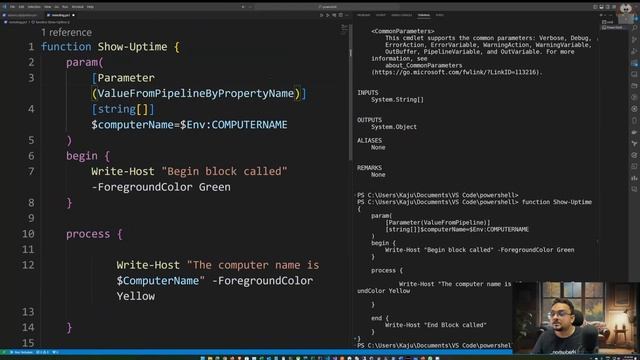Open the folder icon in the activity bar
This screenshot has height=360, width=640.
(634, 86)
